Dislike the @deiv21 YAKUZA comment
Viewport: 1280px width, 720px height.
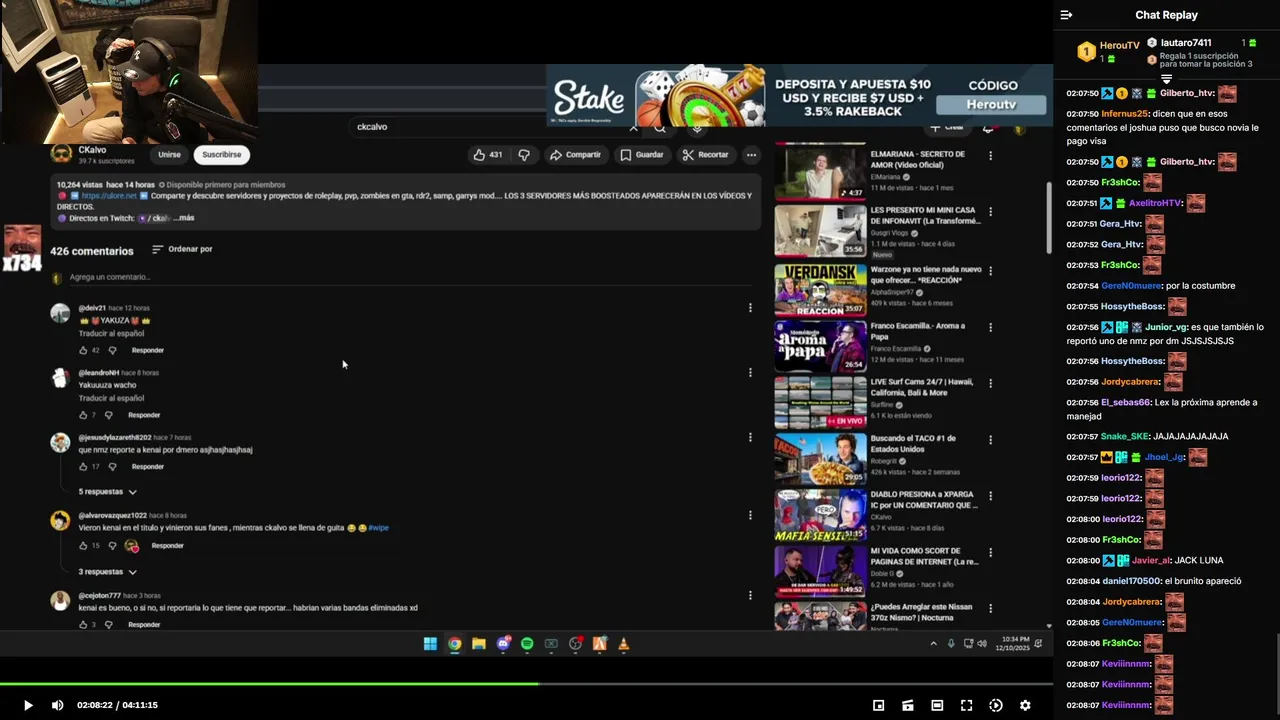coord(112,350)
